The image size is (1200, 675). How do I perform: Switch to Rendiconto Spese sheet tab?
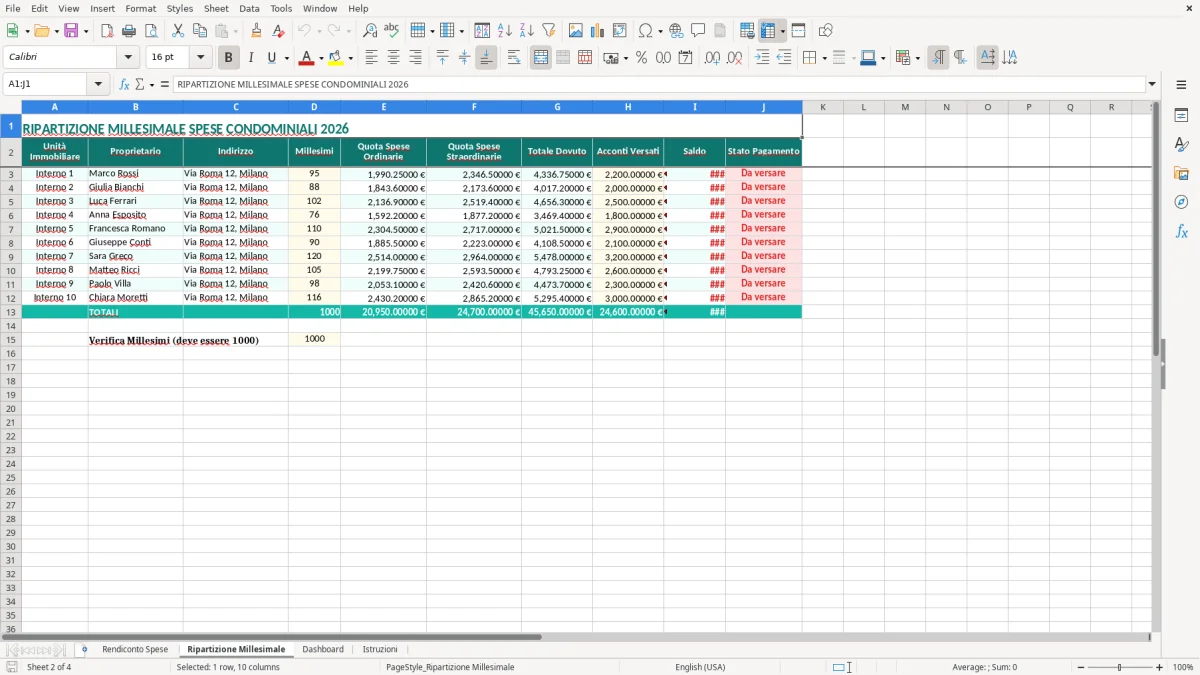pos(135,649)
